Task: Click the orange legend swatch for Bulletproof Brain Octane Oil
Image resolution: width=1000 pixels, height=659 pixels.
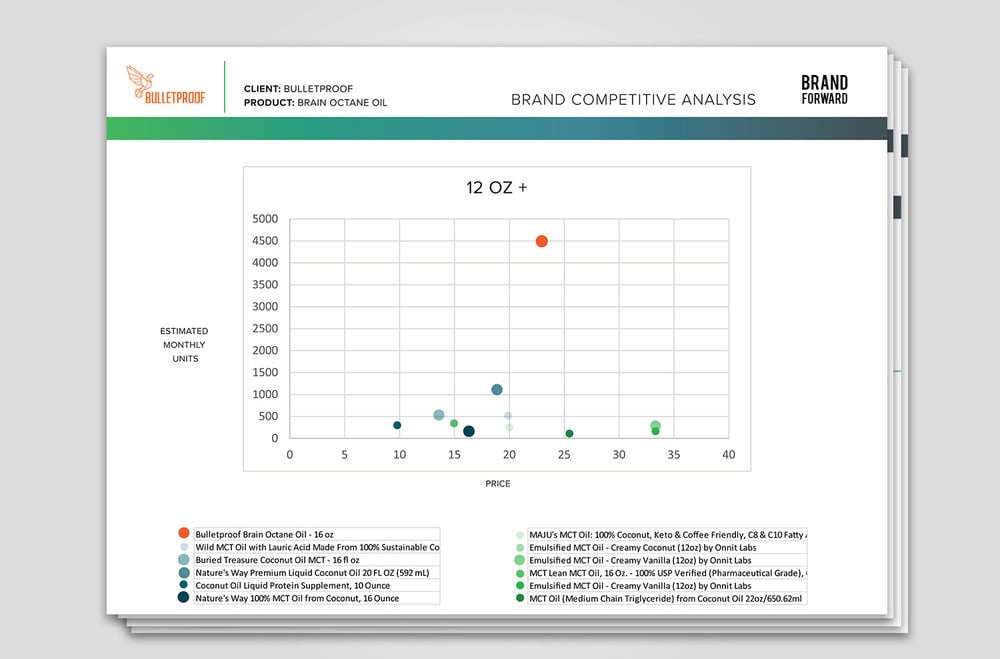Action: click(x=184, y=533)
